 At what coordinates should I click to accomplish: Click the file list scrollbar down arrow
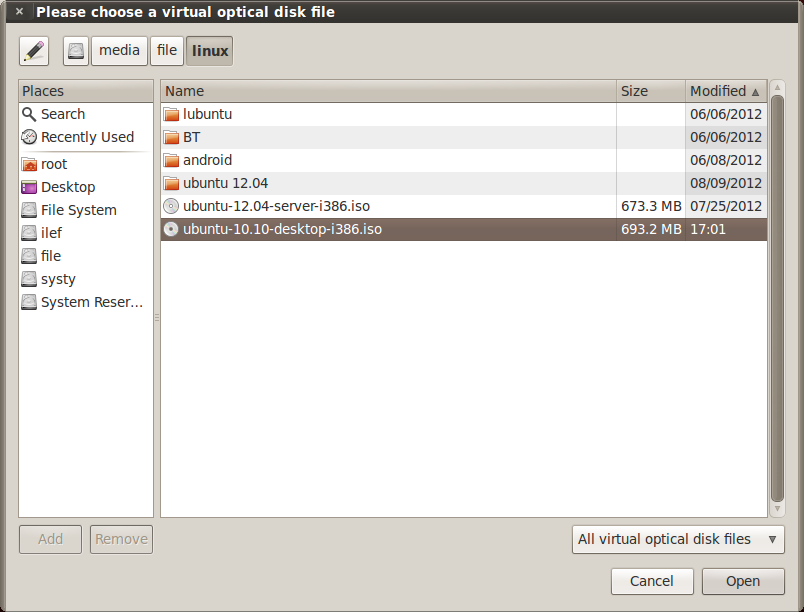tap(777, 510)
